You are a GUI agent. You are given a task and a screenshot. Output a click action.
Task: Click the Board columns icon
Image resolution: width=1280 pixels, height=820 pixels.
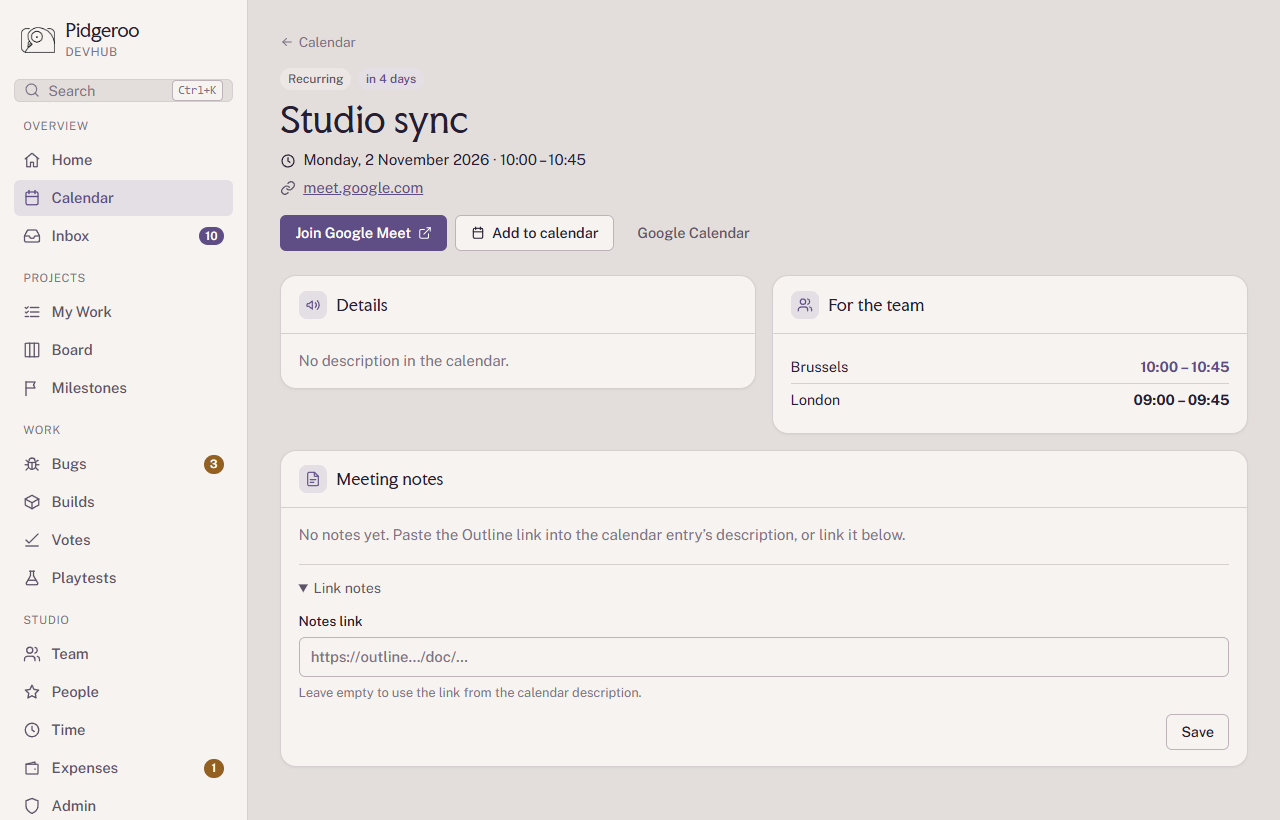(32, 350)
